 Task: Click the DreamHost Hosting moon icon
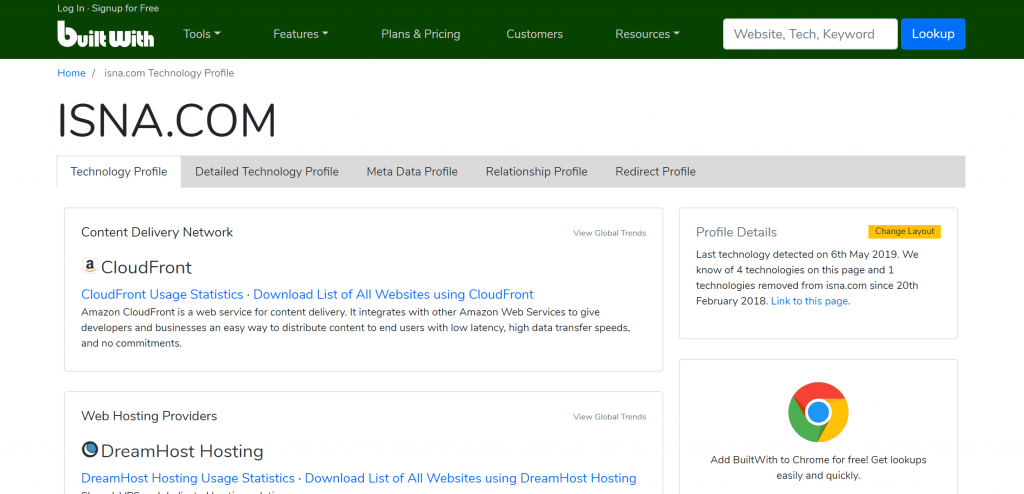point(89,450)
